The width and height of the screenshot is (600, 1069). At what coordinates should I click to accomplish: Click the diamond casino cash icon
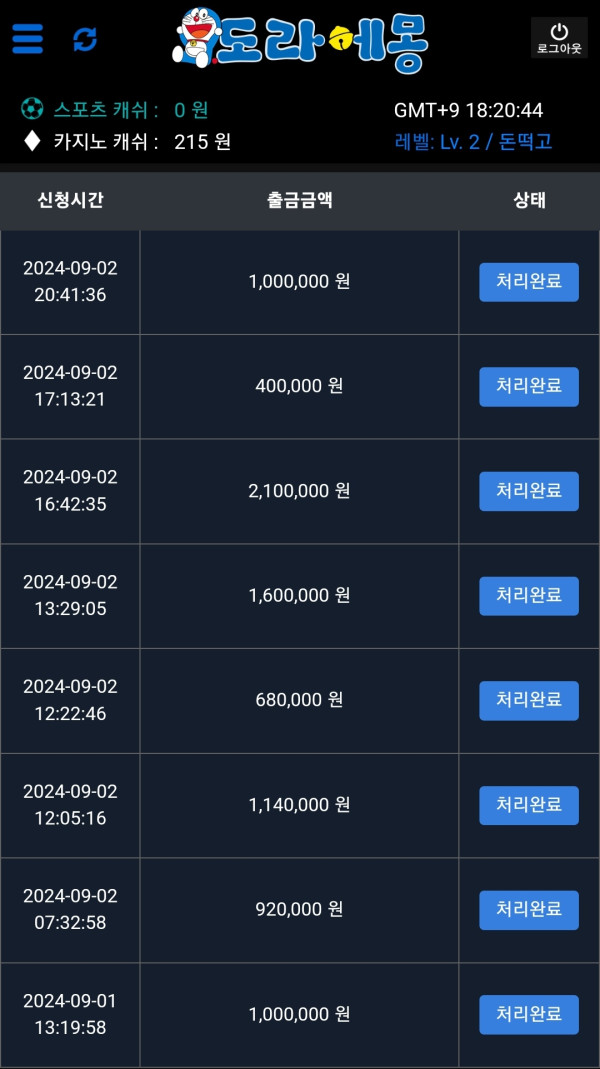tap(32, 141)
